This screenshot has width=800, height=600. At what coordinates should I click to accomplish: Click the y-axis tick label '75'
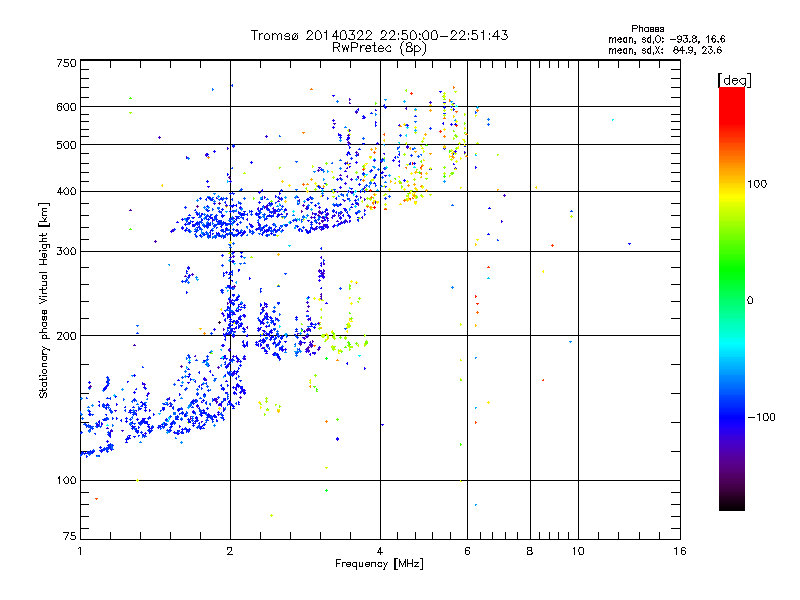pos(70,536)
